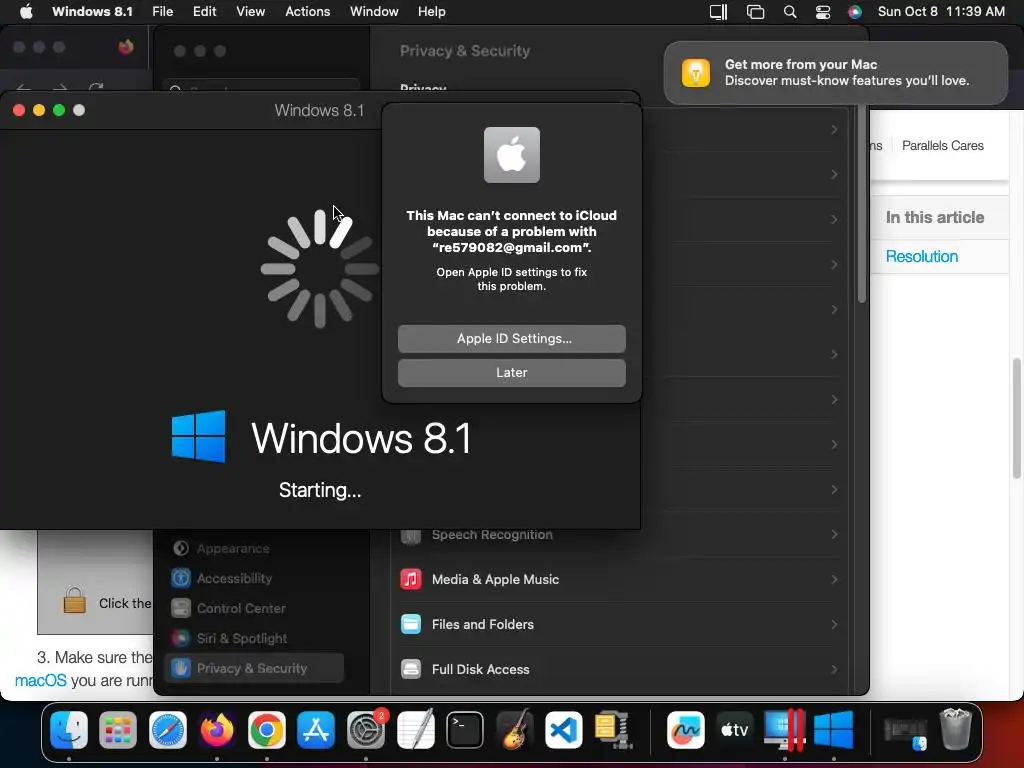Open Finder from the dock

(x=69, y=729)
